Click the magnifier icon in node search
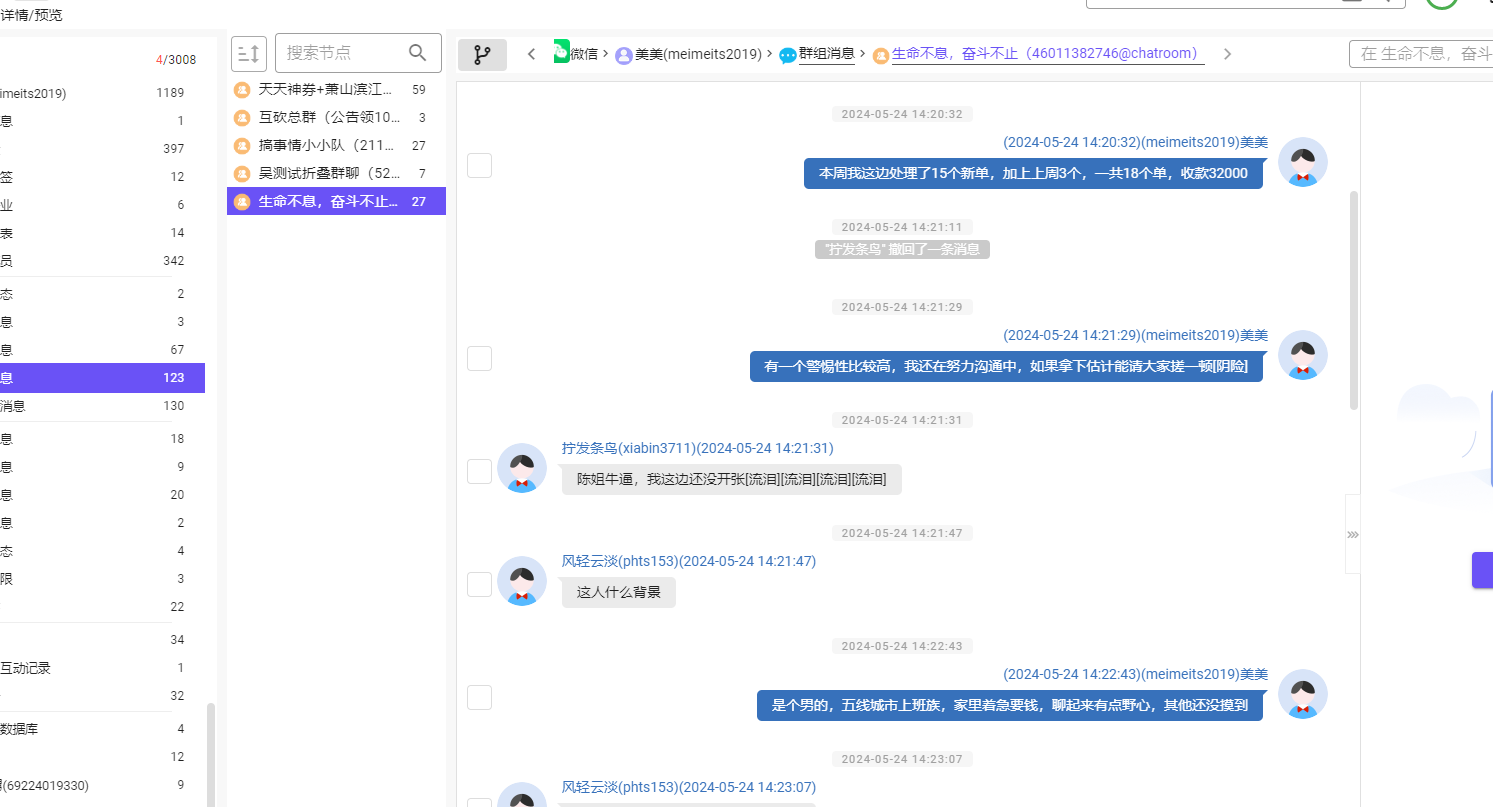Screen dimensions: 1493x807 coord(418,53)
